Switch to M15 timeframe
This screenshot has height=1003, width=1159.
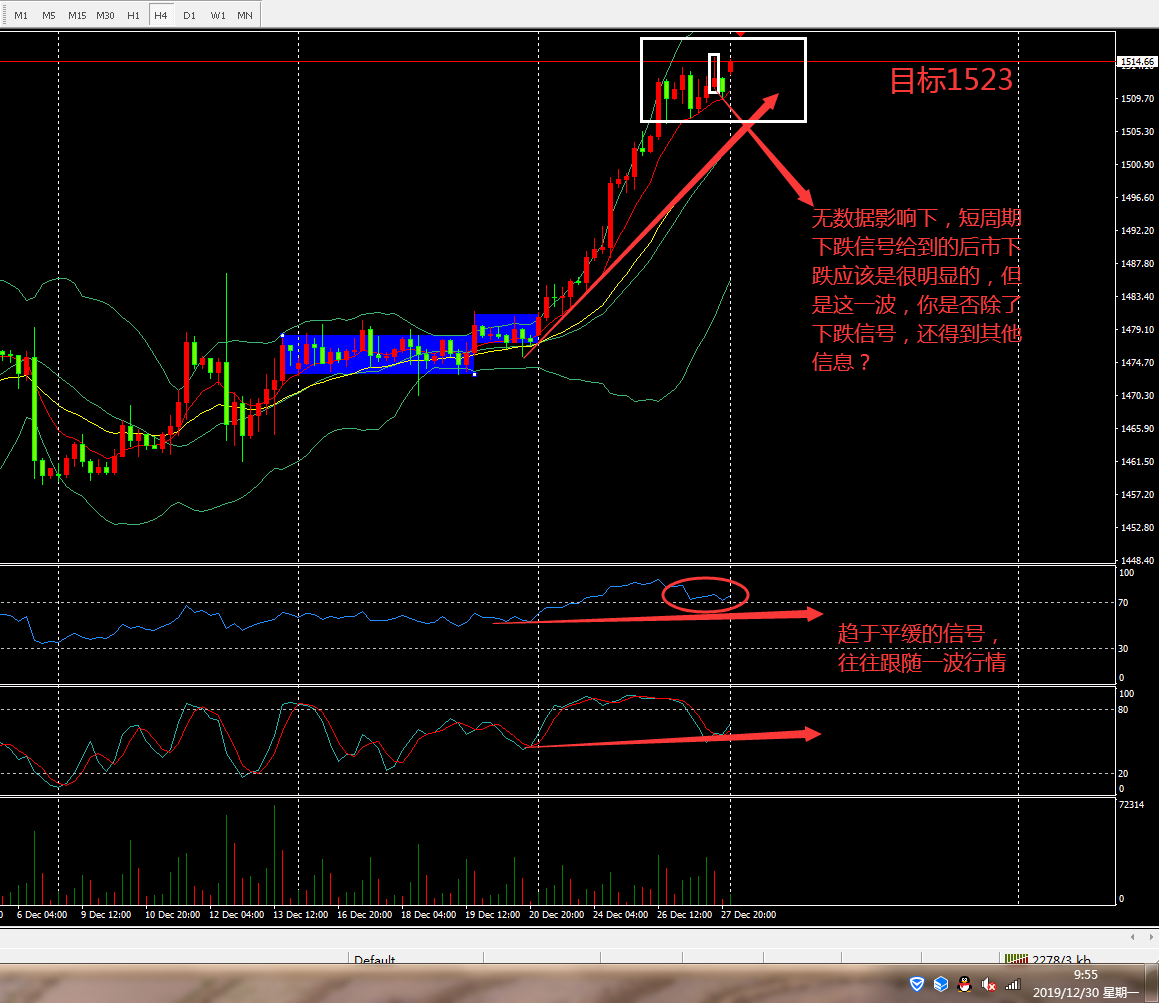pyautogui.click(x=76, y=16)
